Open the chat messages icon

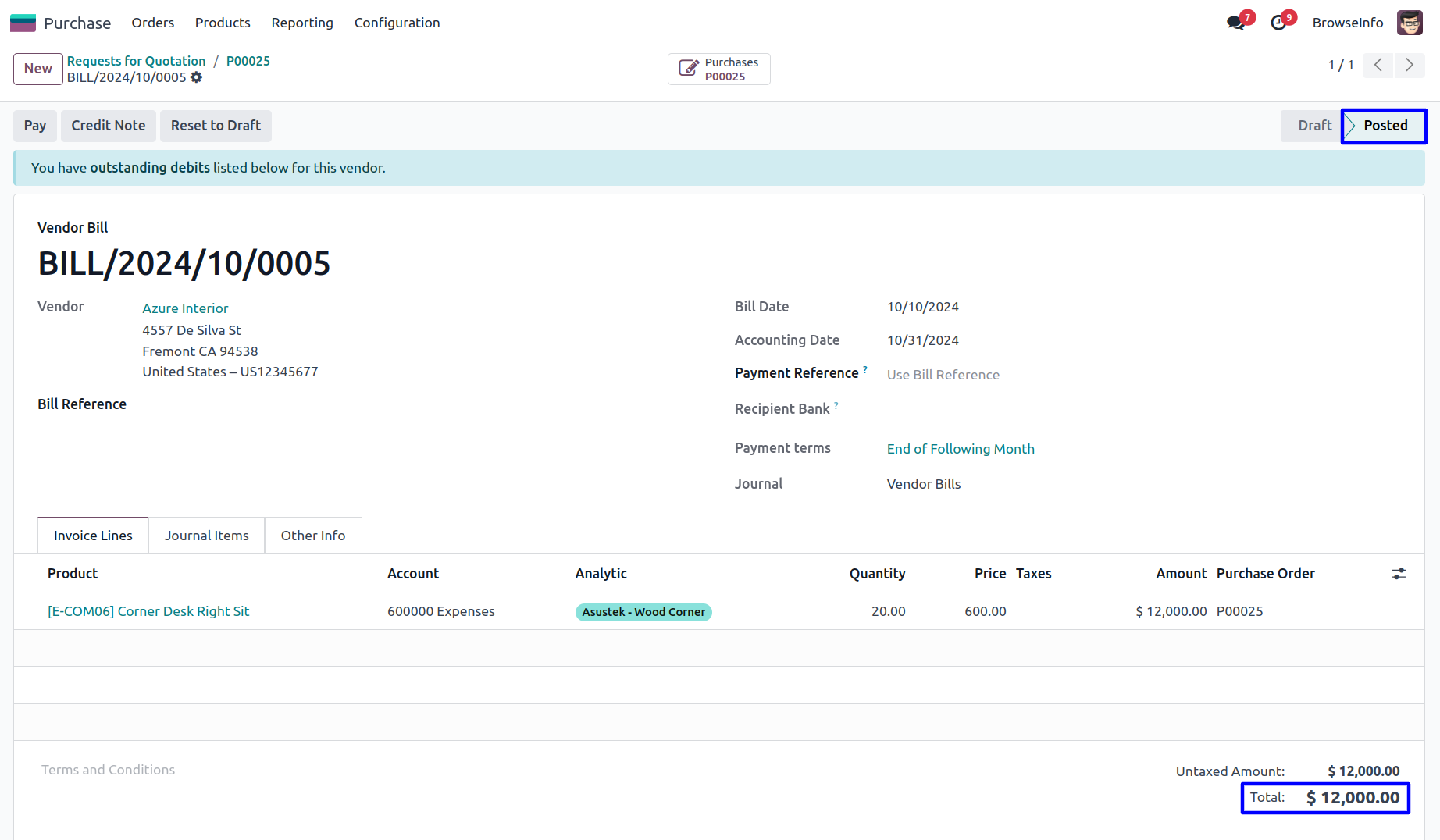(x=1235, y=23)
